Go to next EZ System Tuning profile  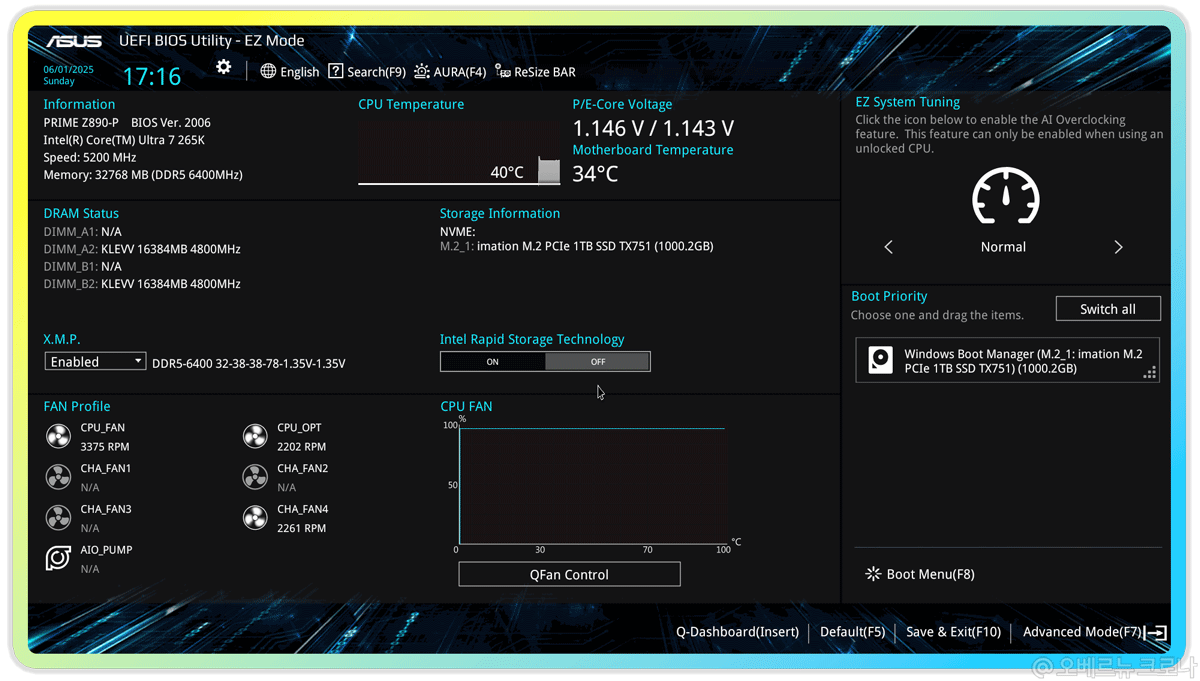point(1118,247)
